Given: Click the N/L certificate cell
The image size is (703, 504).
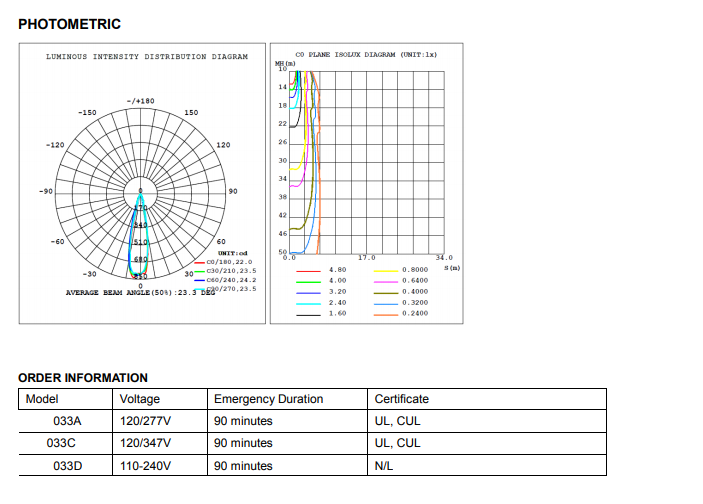Looking at the screenshot, I should coord(385,465).
